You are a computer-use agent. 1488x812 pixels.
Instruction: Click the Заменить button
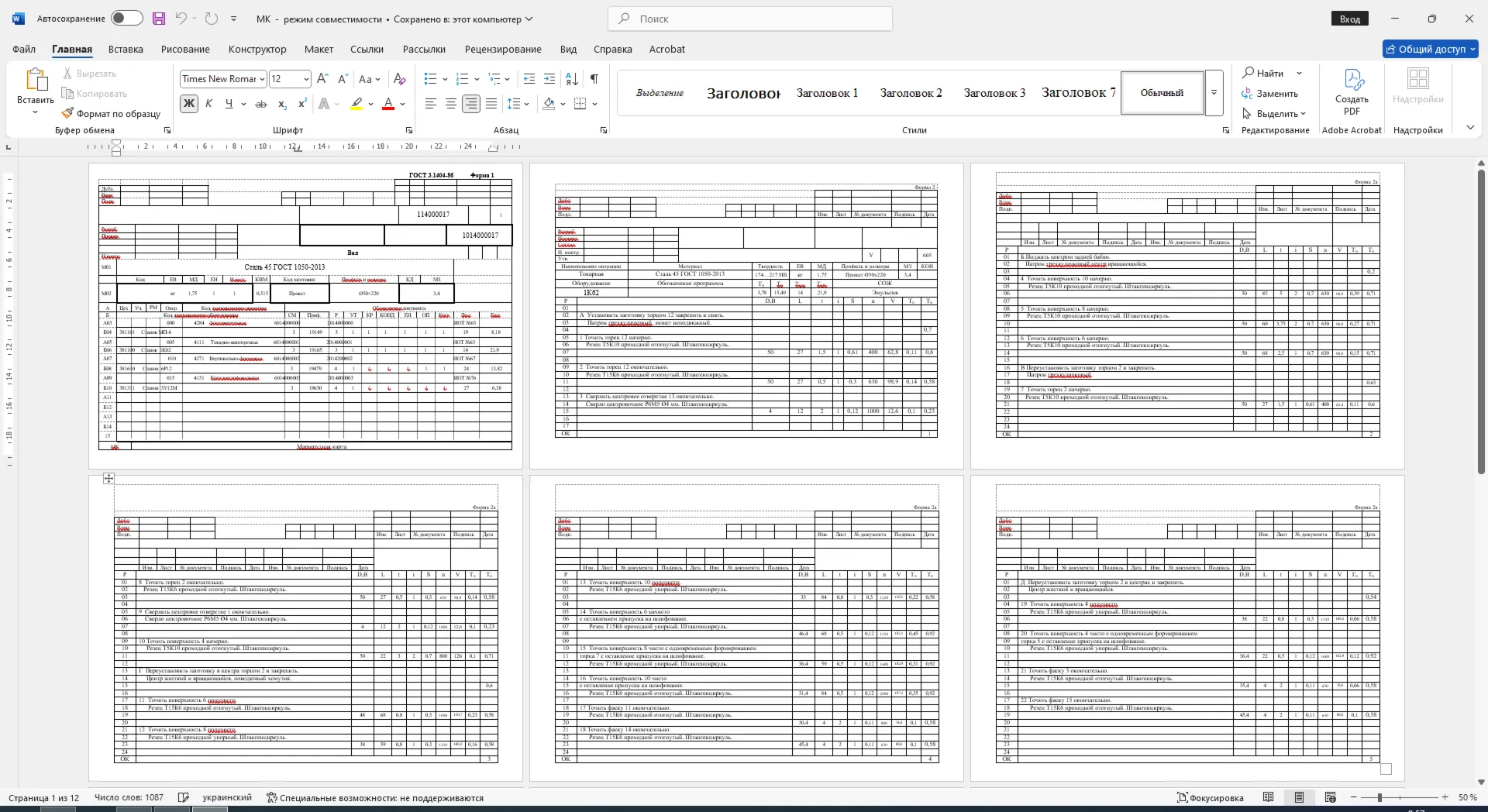click(x=1270, y=94)
